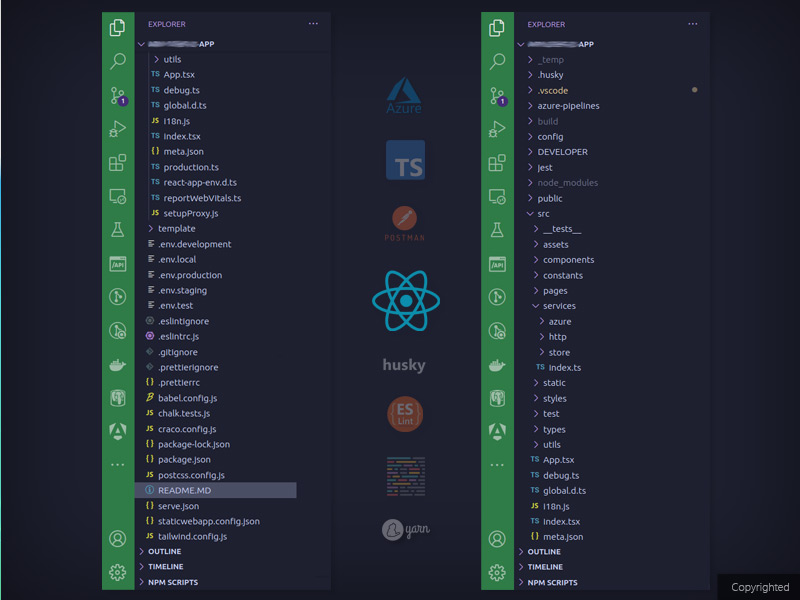Expand the azure-pipelines folder
The image size is (800, 600).
tap(568, 106)
